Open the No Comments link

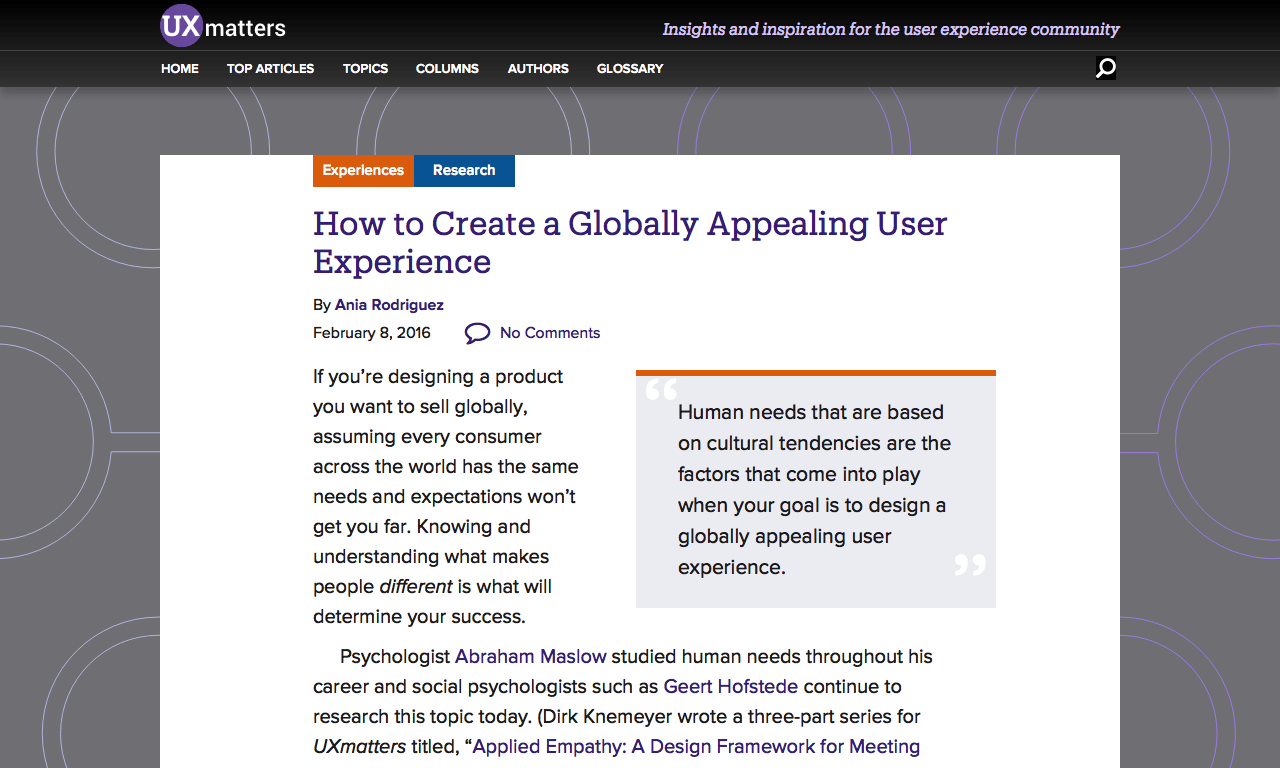click(x=550, y=333)
